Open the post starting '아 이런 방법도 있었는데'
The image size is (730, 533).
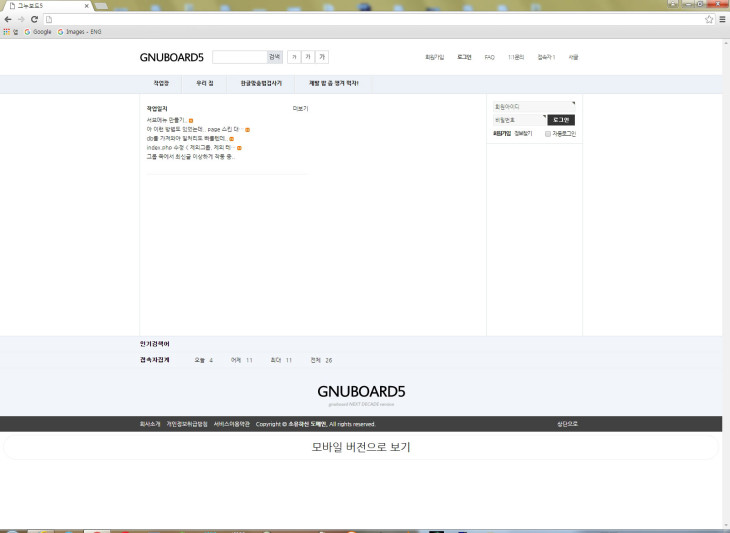pyautogui.click(x=194, y=129)
